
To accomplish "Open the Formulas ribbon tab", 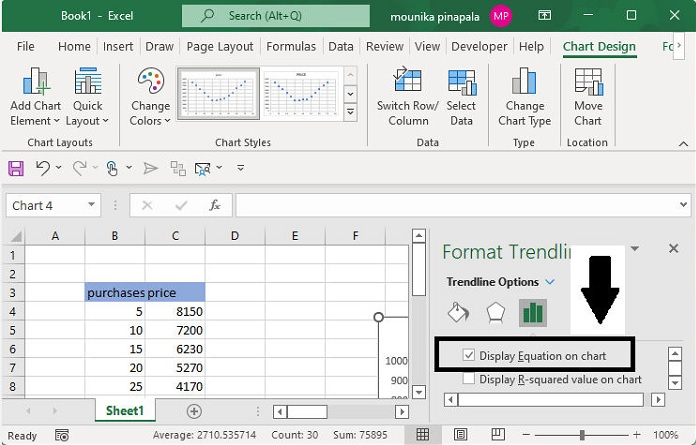I will coord(291,46).
